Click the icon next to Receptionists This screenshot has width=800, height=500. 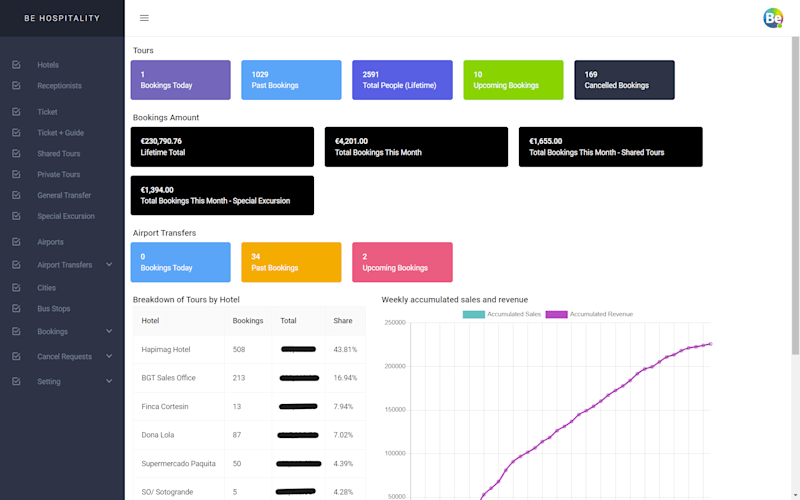[16, 86]
